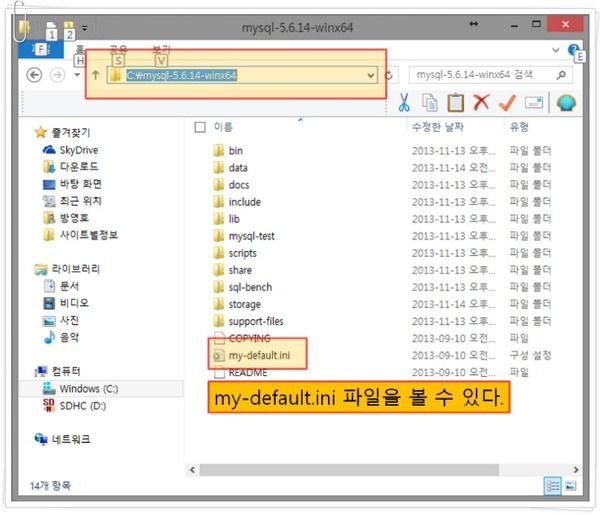This screenshot has width=600, height=515.
Task: Sort by 유형 column header
Action: click(x=519, y=127)
